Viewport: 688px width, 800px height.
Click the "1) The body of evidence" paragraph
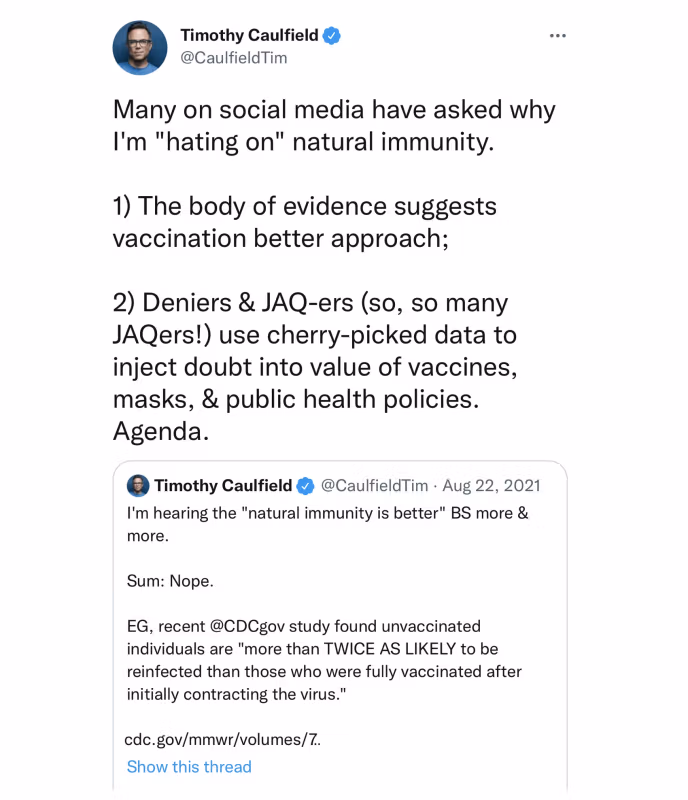click(x=304, y=222)
